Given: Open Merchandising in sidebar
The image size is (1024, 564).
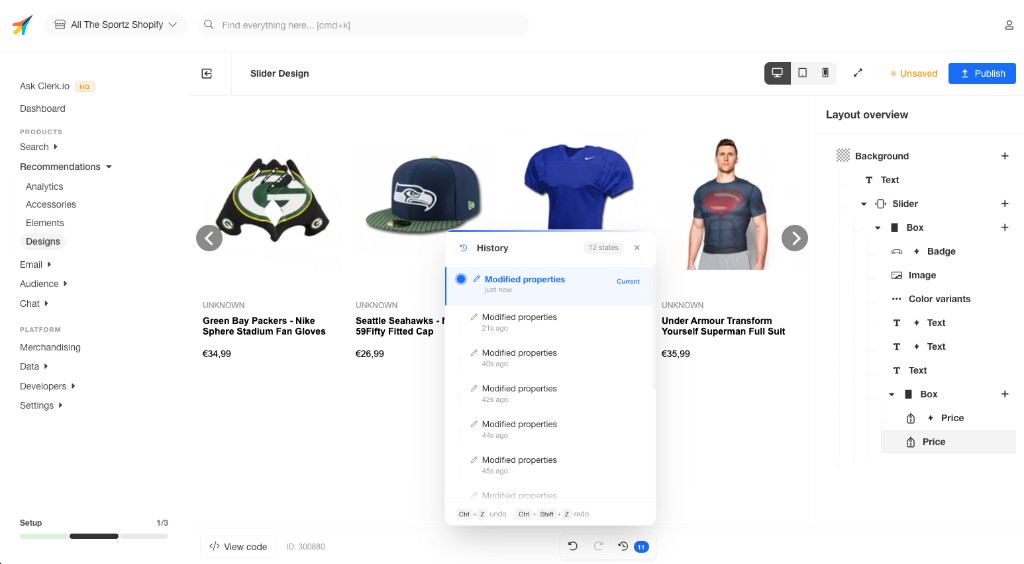Looking at the screenshot, I should 50,347.
